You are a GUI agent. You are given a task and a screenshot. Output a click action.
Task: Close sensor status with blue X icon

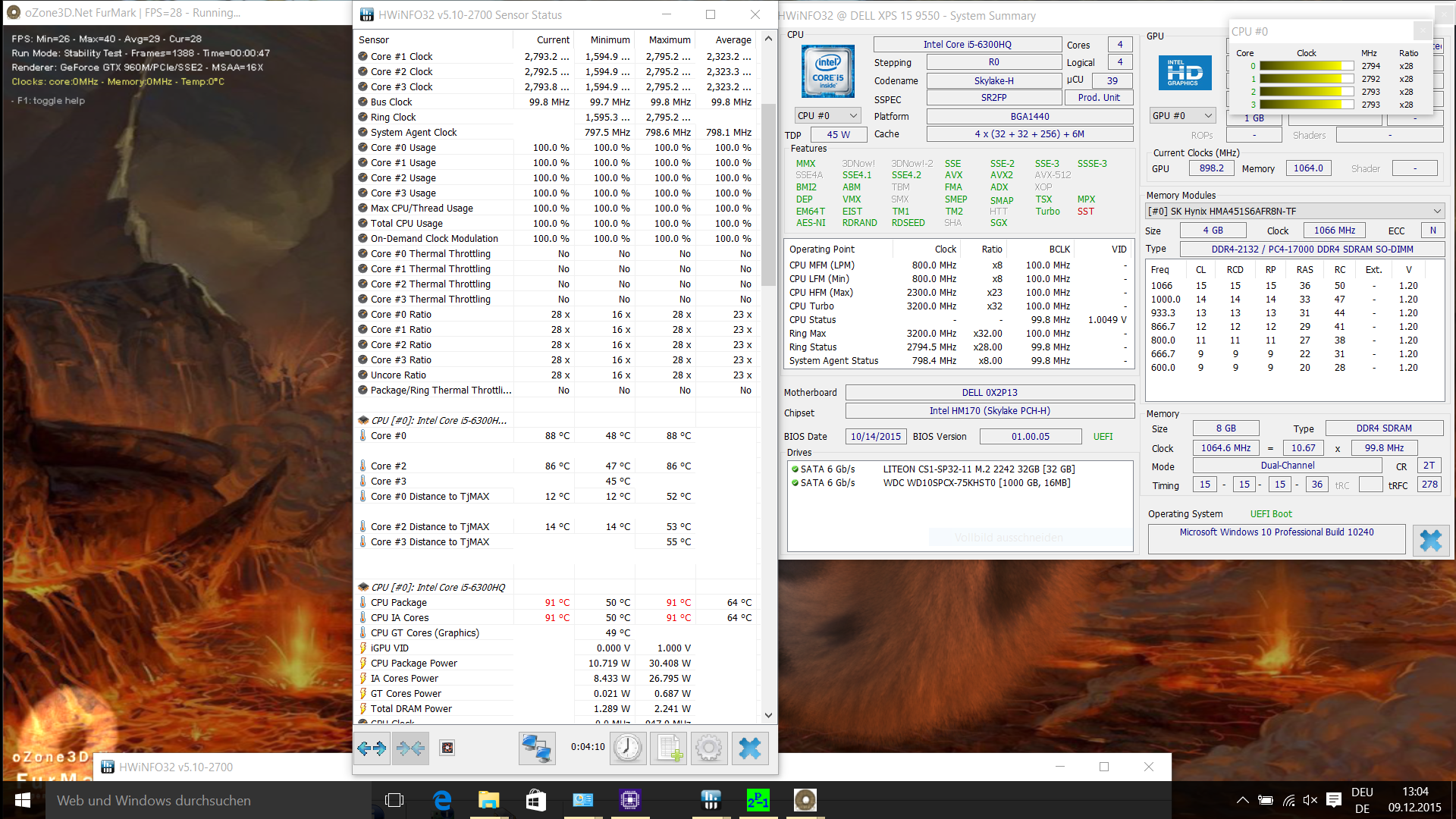click(x=749, y=748)
